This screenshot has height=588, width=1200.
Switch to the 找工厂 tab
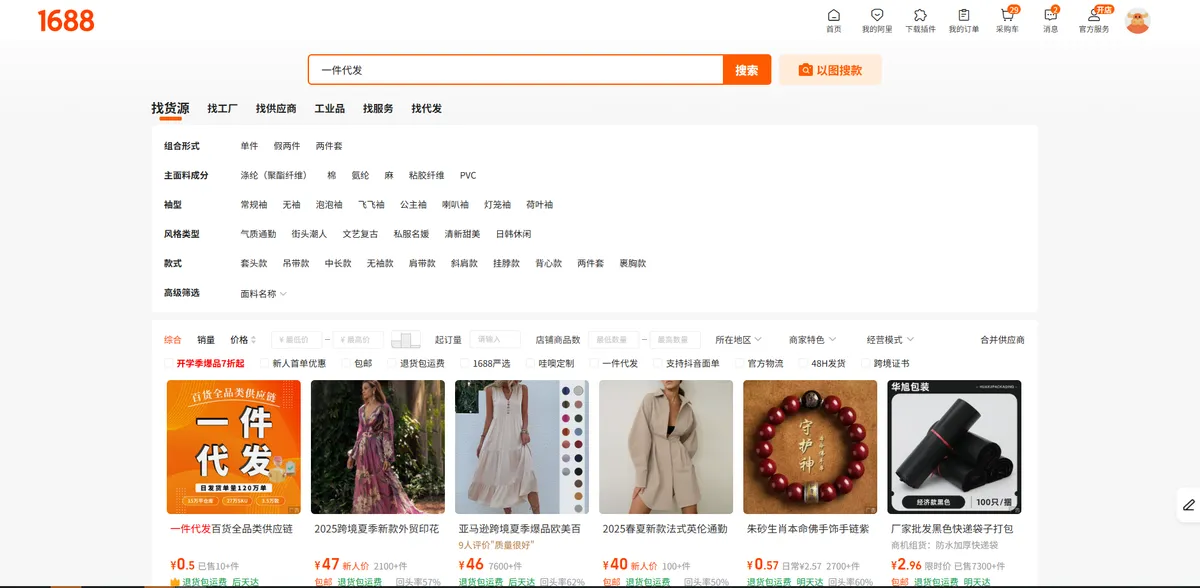(222, 108)
